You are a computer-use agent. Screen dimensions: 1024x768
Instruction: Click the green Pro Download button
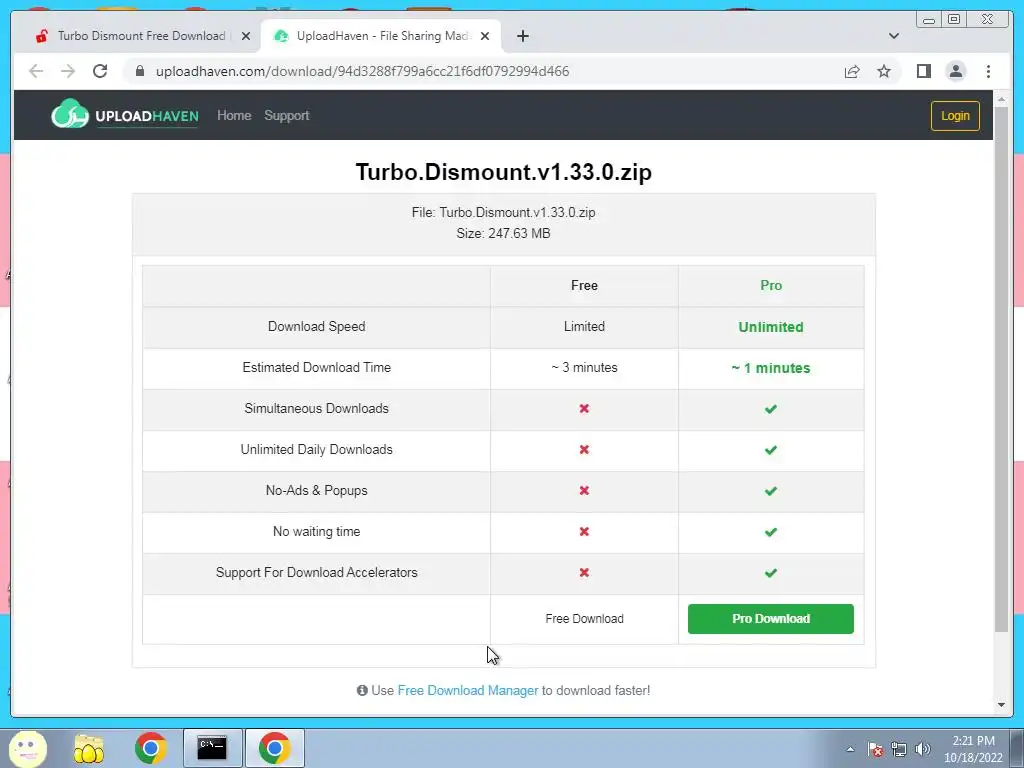coord(771,618)
